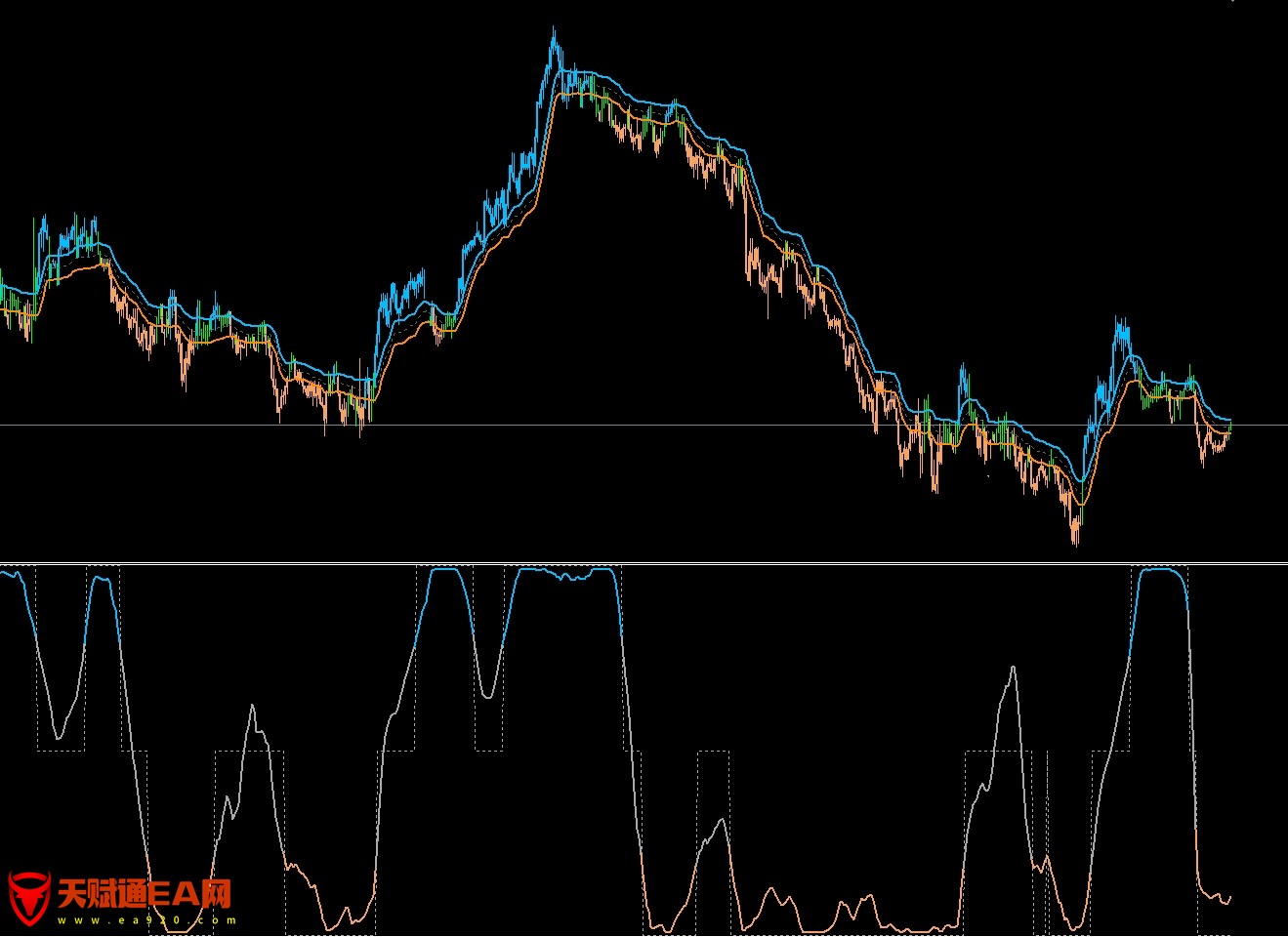Click the widest blue plateau in the oscillator
The height and width of the screenshot is (937, 1288).
pyautogui.click(x=566, y=574)
